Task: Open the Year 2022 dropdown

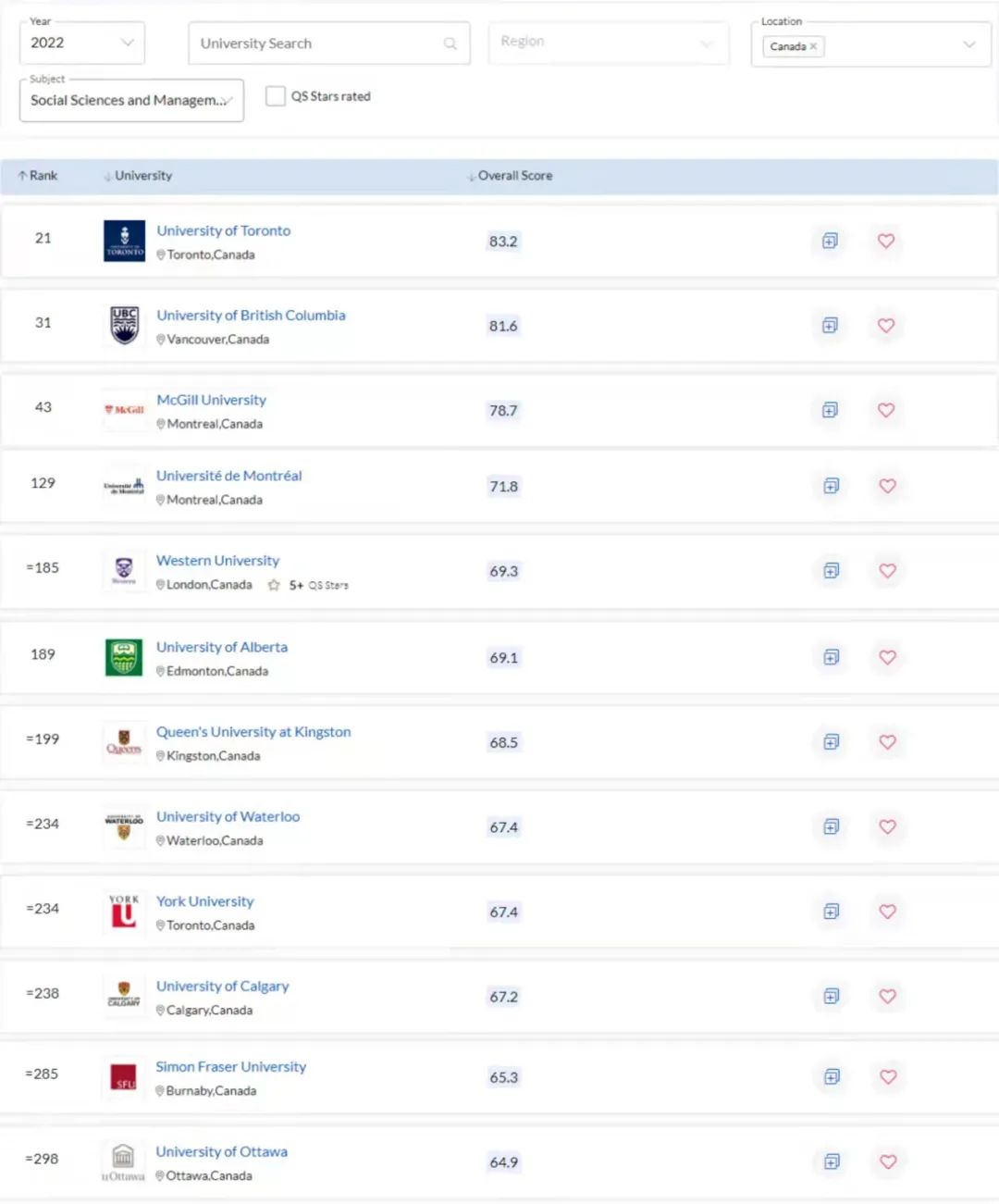Action: point(81,43)
